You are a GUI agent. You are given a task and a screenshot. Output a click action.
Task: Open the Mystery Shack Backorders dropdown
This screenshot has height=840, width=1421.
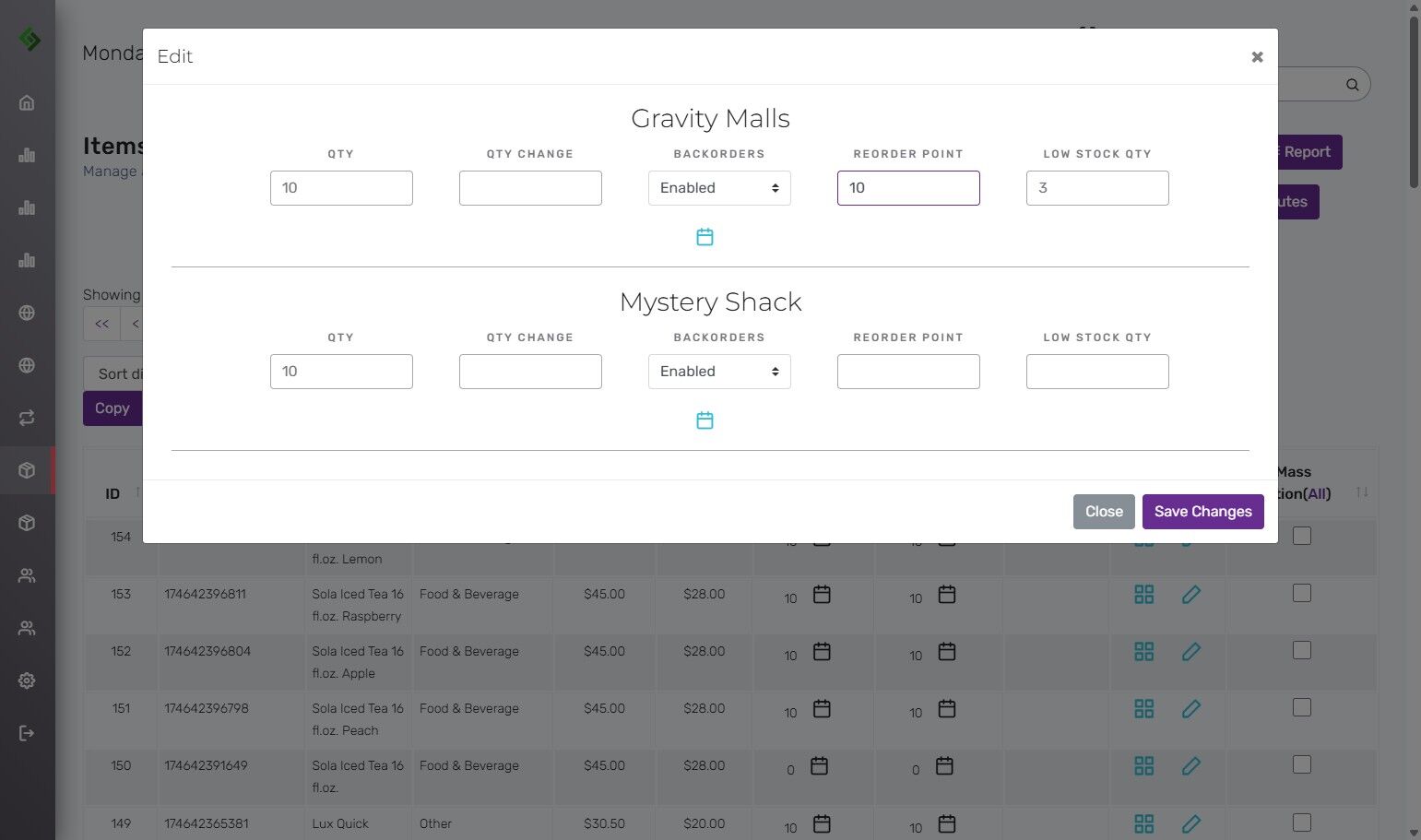click(719, 372)
